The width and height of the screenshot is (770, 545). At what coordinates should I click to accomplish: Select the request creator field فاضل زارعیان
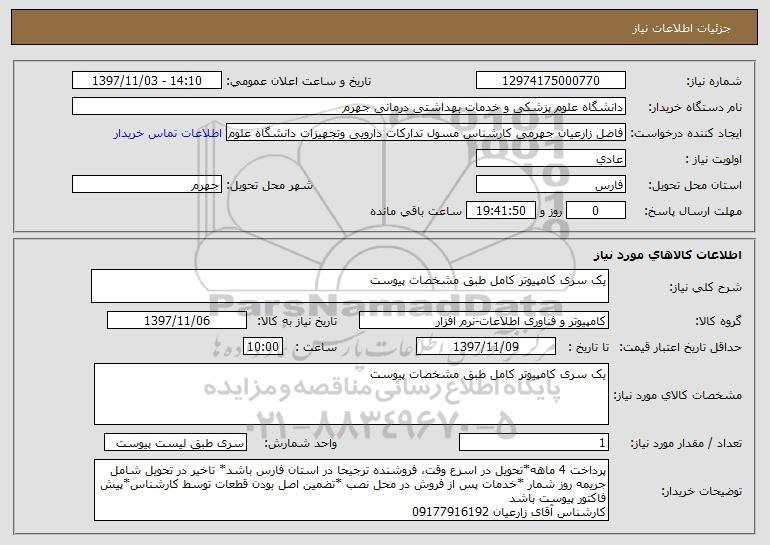426,133
